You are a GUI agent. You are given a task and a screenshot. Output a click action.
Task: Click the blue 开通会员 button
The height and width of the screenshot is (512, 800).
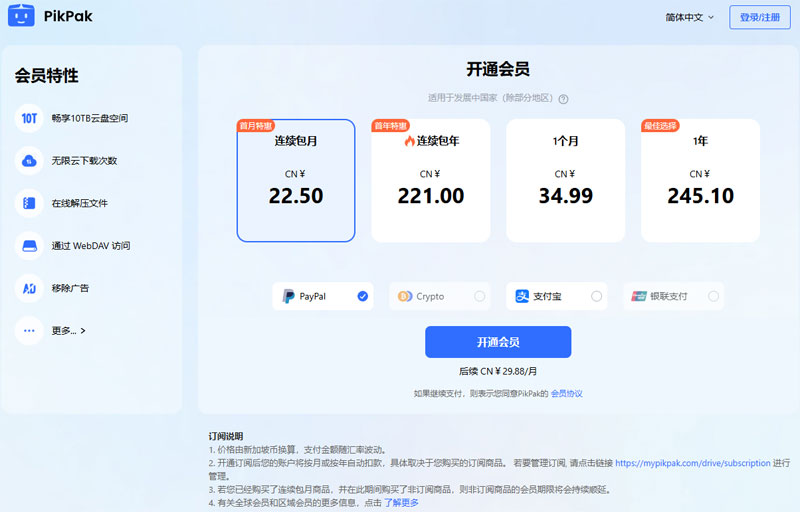(x=498, y=342)
